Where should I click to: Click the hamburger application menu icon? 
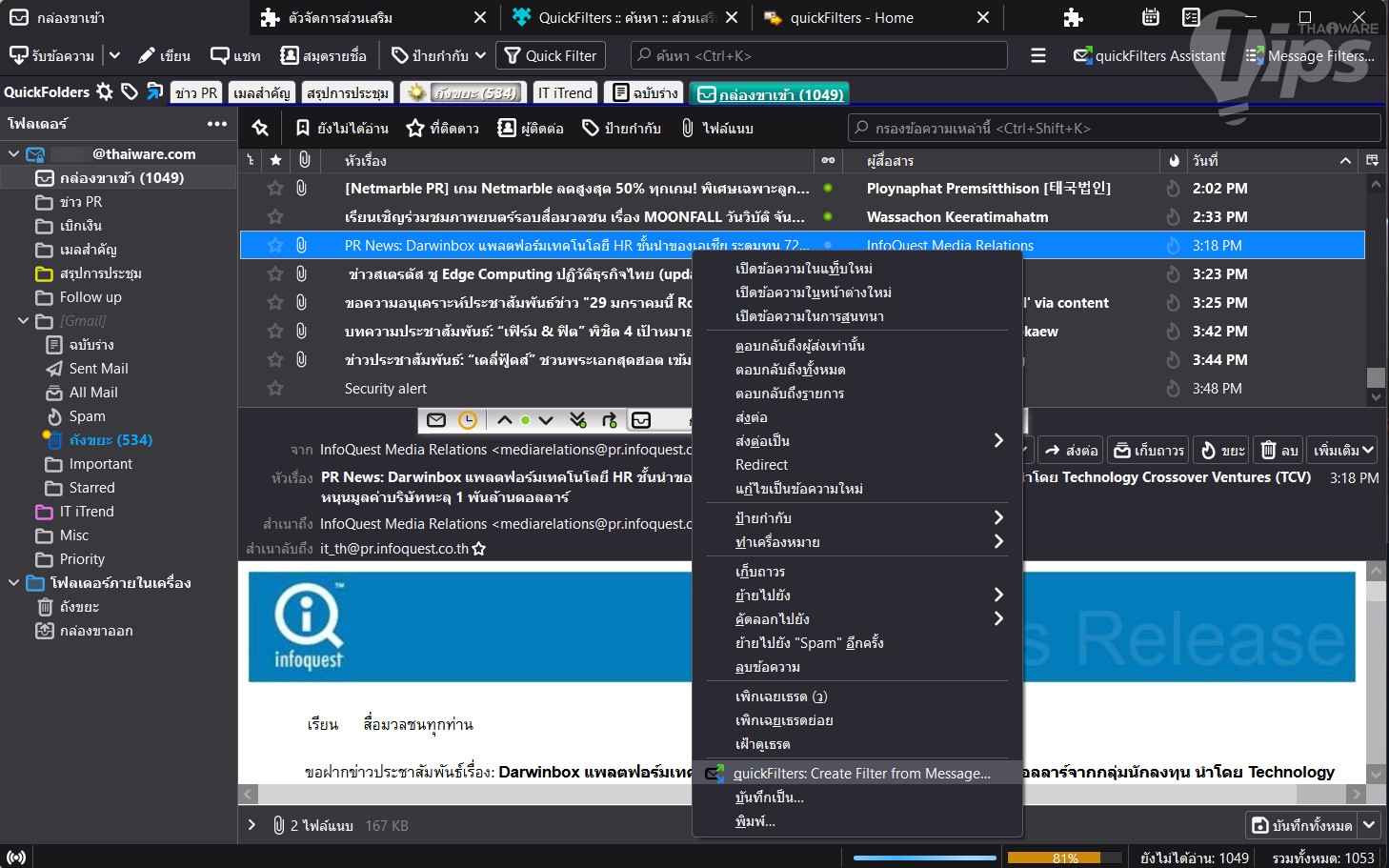(1038, 56)
